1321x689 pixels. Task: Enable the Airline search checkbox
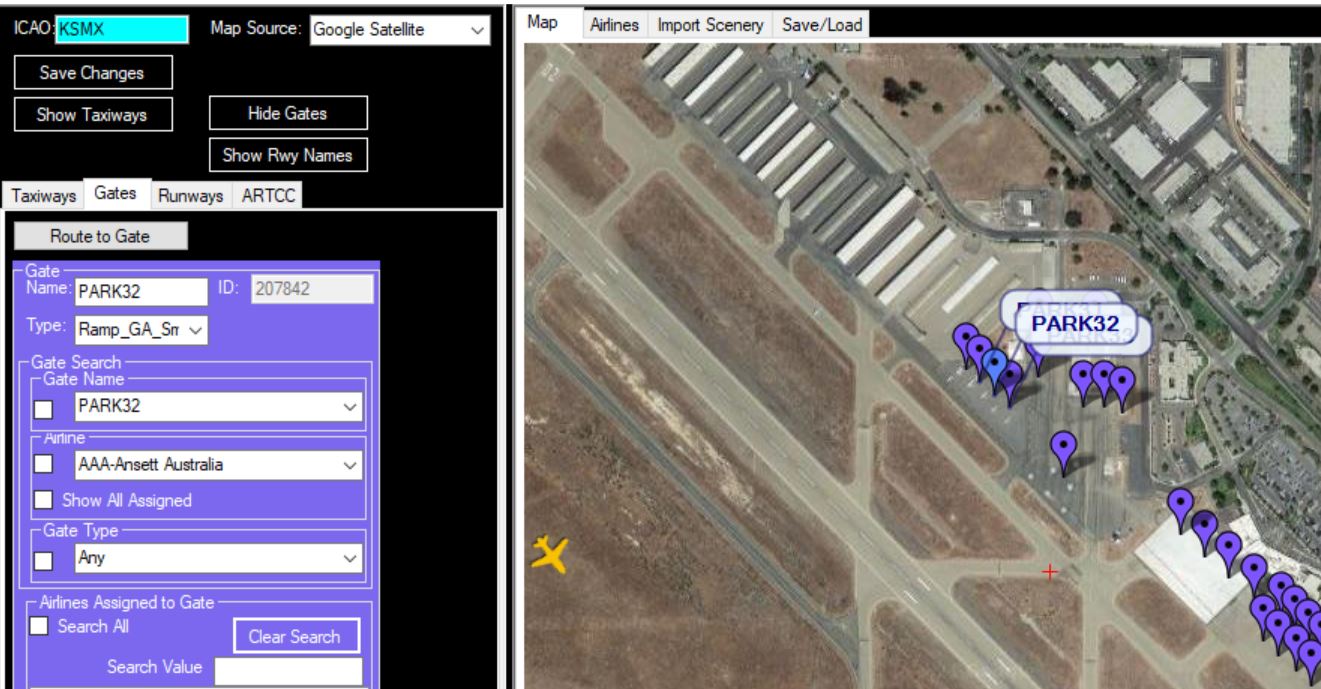(45, 465)
